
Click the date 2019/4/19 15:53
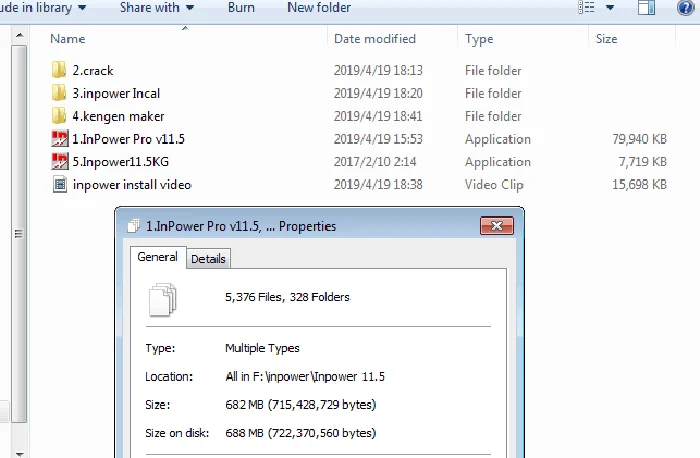point(378,139)
